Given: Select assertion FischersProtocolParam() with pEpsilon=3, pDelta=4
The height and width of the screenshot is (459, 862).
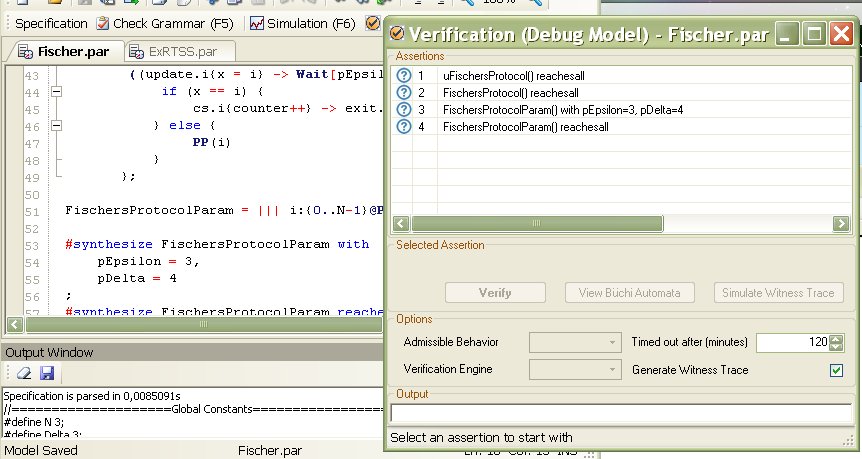Looking at the screenshot, I should coord(563,110).
